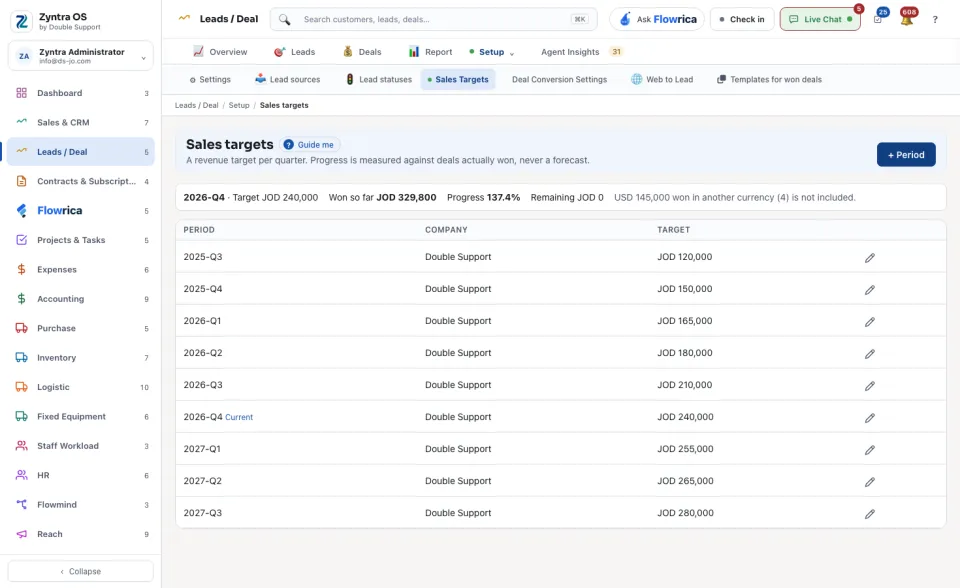
Task: Open Sales & CRM in the sidebar
Action: click(x=81, y=122)
